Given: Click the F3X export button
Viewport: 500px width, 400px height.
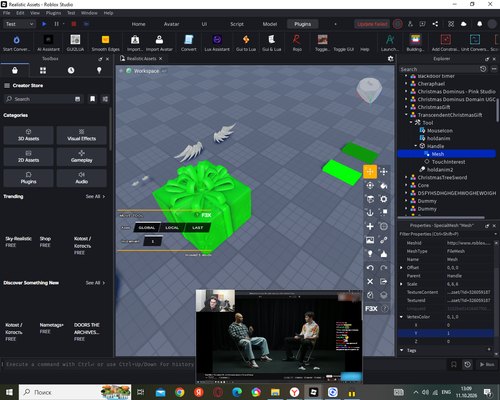Looking at the screenshot, I should 384,281.
